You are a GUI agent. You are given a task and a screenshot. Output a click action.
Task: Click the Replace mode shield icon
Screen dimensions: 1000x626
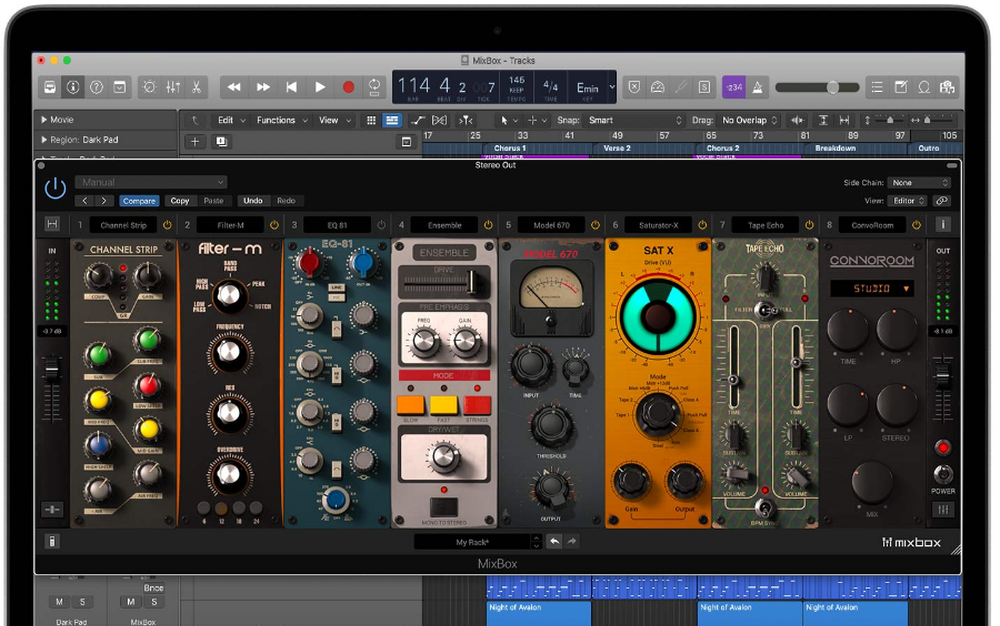click(x=634, y=87)
